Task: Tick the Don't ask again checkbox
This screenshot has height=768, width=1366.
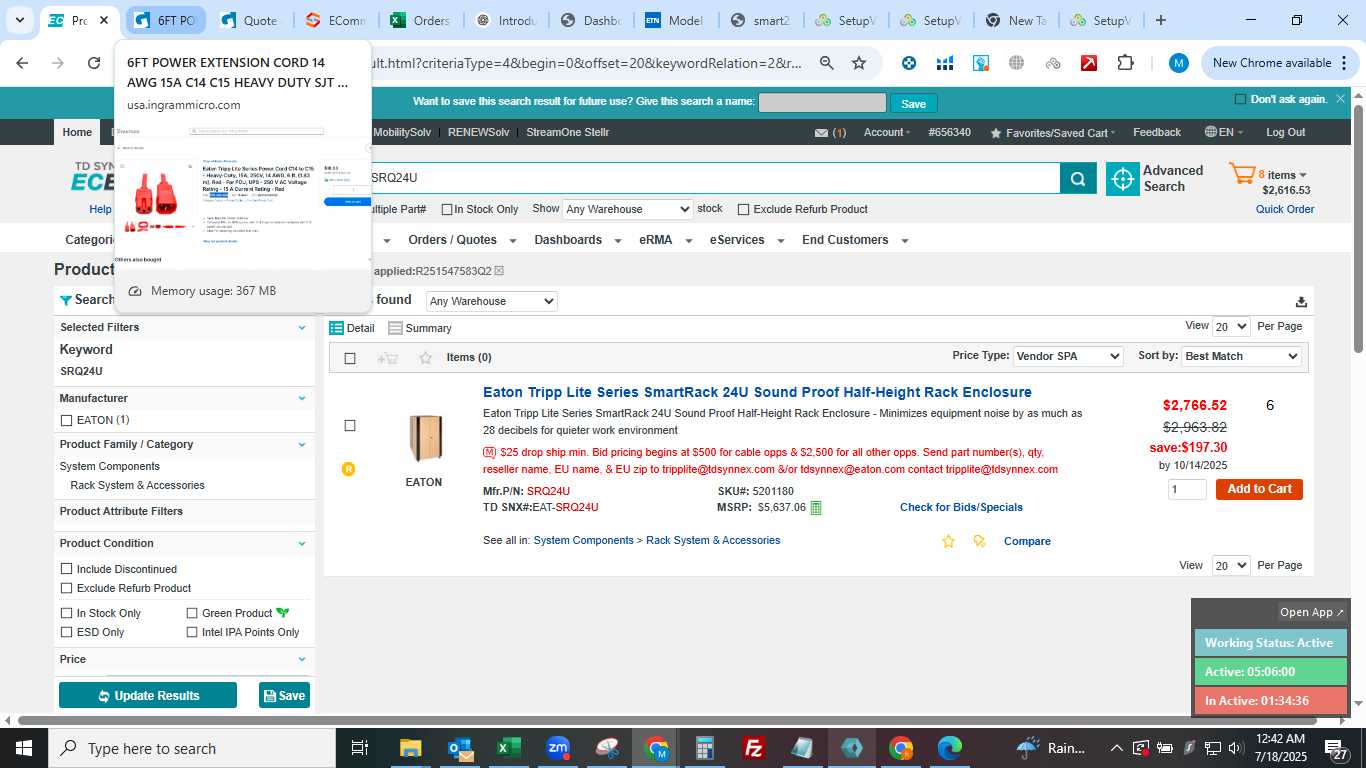Action: 1240,99
